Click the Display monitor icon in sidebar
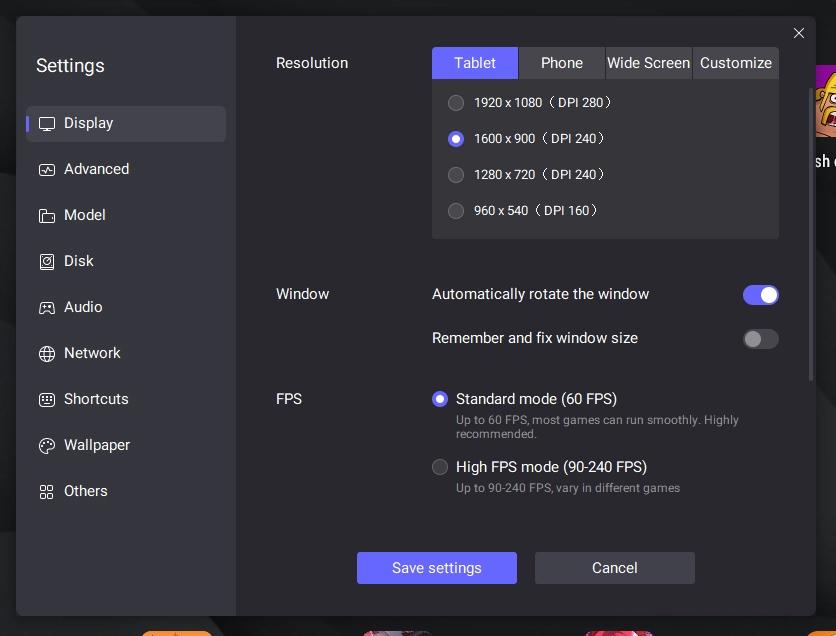Screen dimensions: 836x636 pyautogui.click(x=47, y=124)
